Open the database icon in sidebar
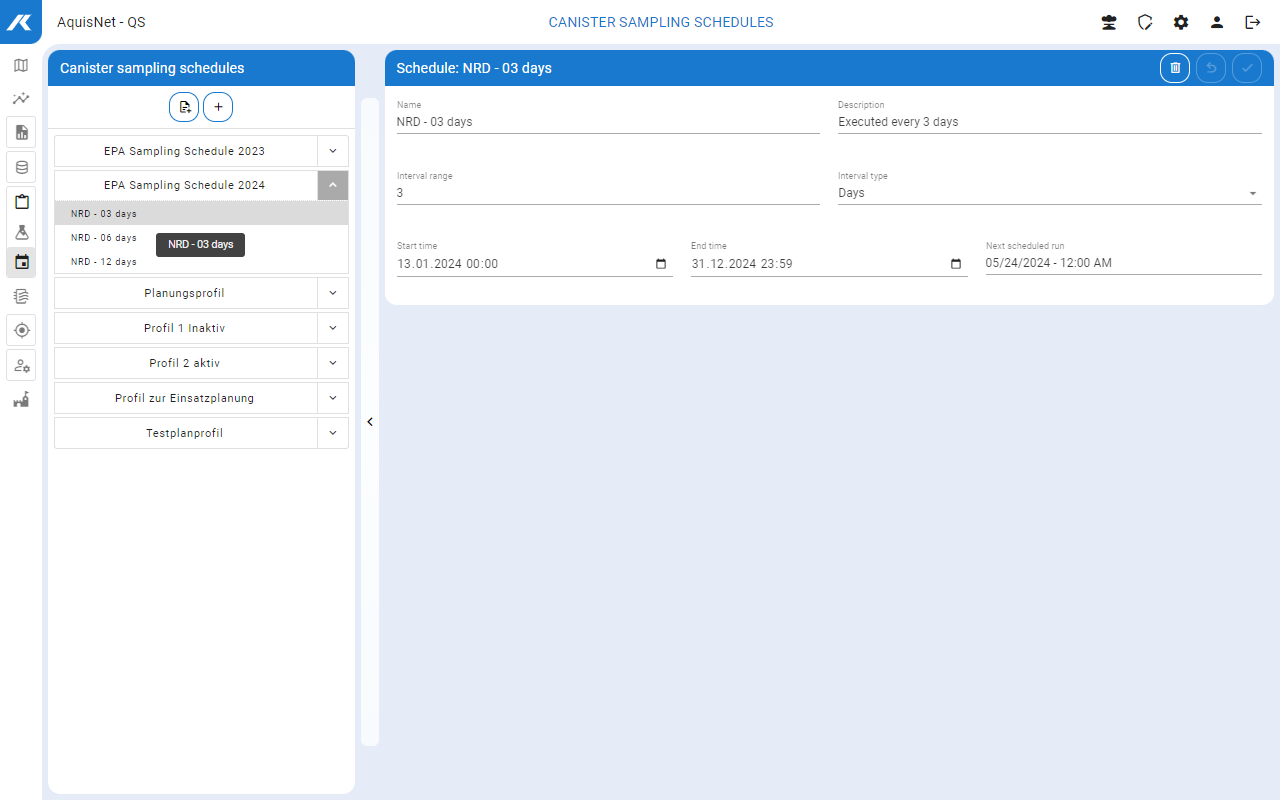 (21, 166)
